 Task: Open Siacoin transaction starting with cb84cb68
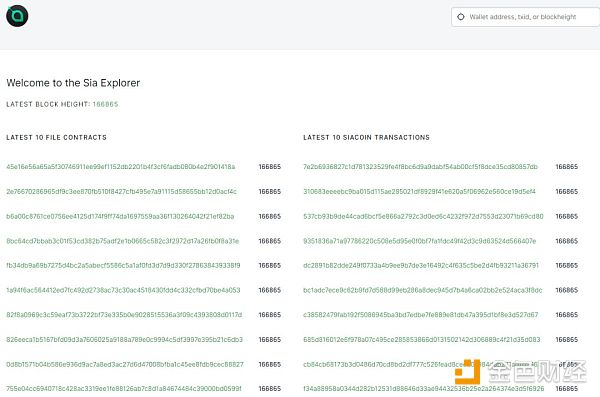[x=421, y=364]
